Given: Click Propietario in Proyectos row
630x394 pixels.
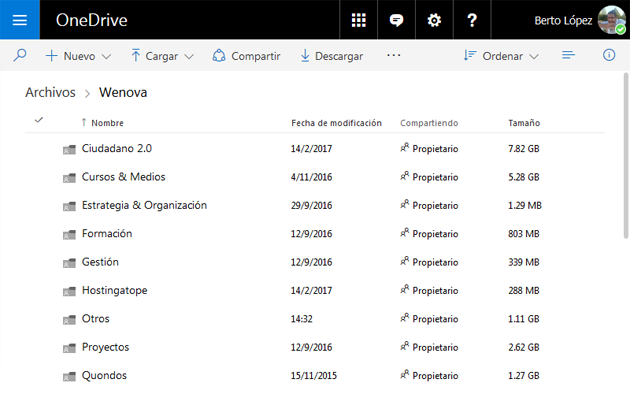Looking at the screenshot, I should coord(435,347).
